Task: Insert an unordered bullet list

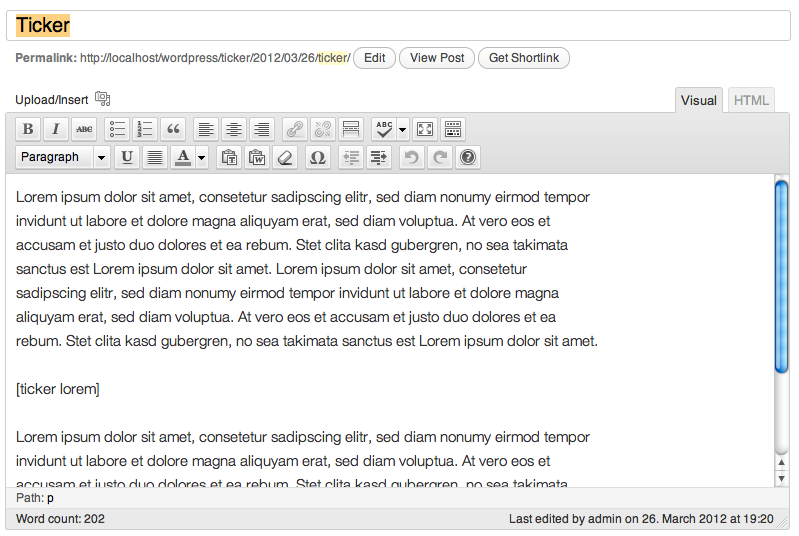Action: pyautogui.click(x=117, y=129)
